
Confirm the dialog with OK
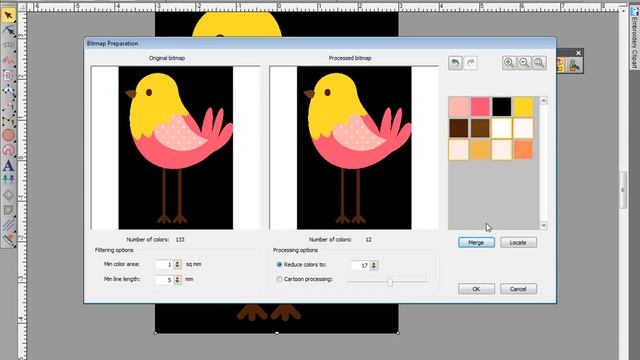pyautogui.click(x=476, y=289)
